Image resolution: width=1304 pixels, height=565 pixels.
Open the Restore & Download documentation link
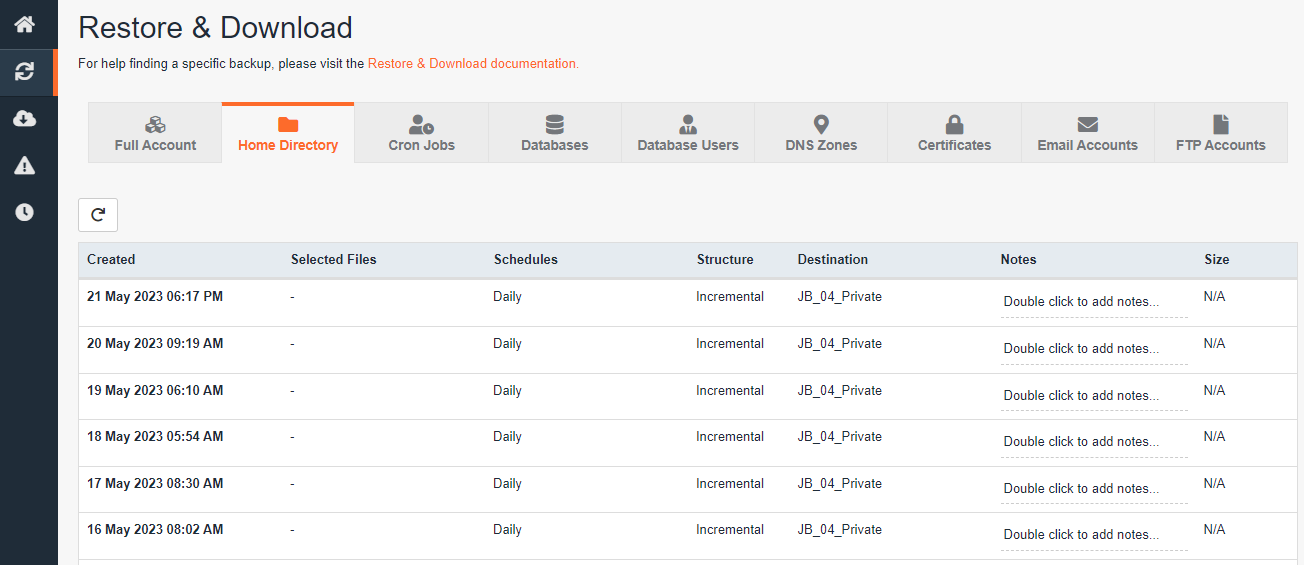click(473, 63)
